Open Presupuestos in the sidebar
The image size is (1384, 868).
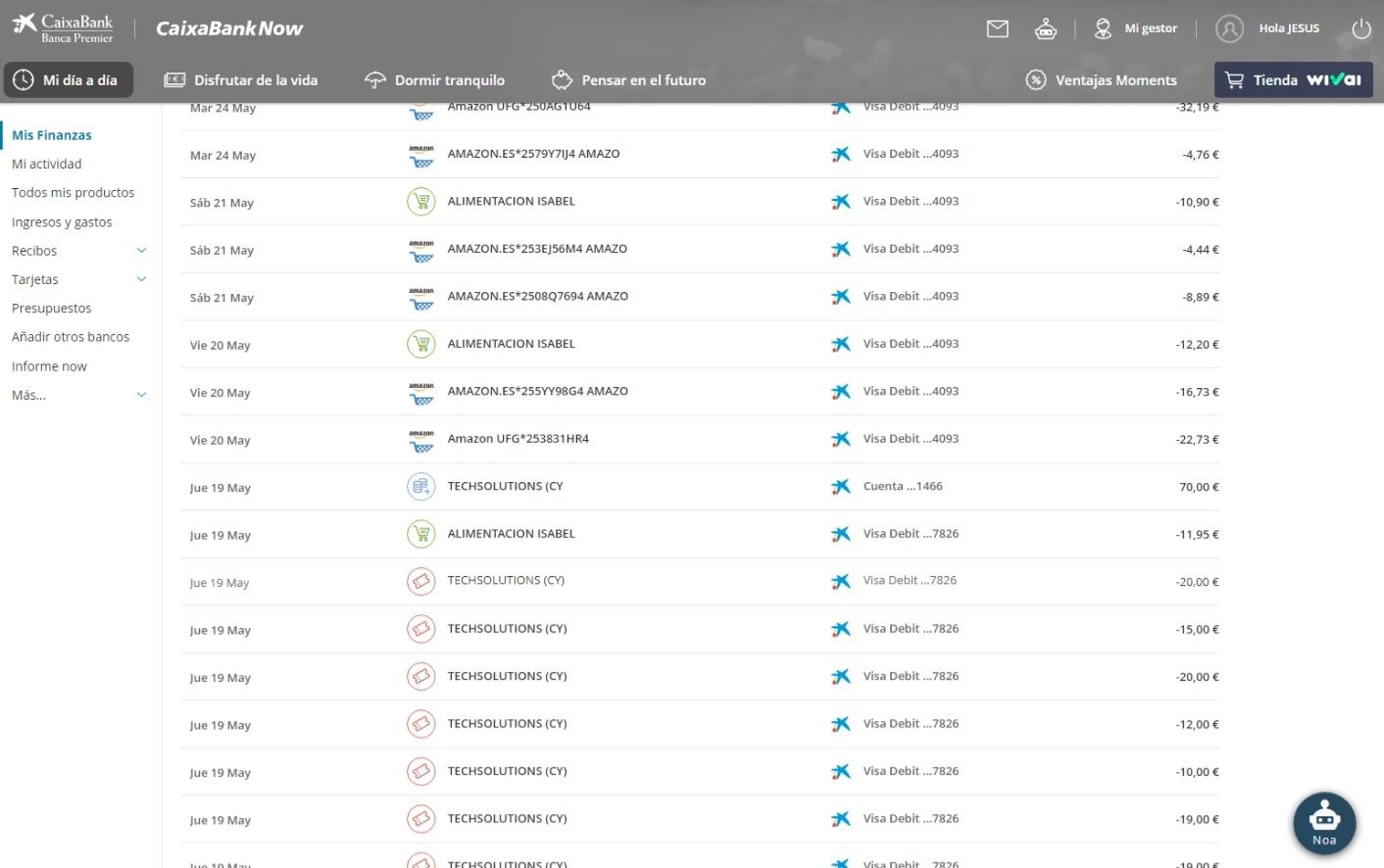point(51,308)
